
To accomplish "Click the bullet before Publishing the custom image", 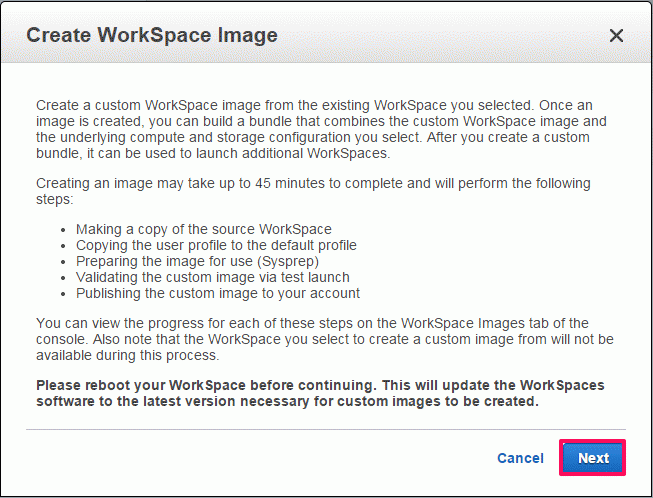I will pyautogui.click(x=63, y=294).
